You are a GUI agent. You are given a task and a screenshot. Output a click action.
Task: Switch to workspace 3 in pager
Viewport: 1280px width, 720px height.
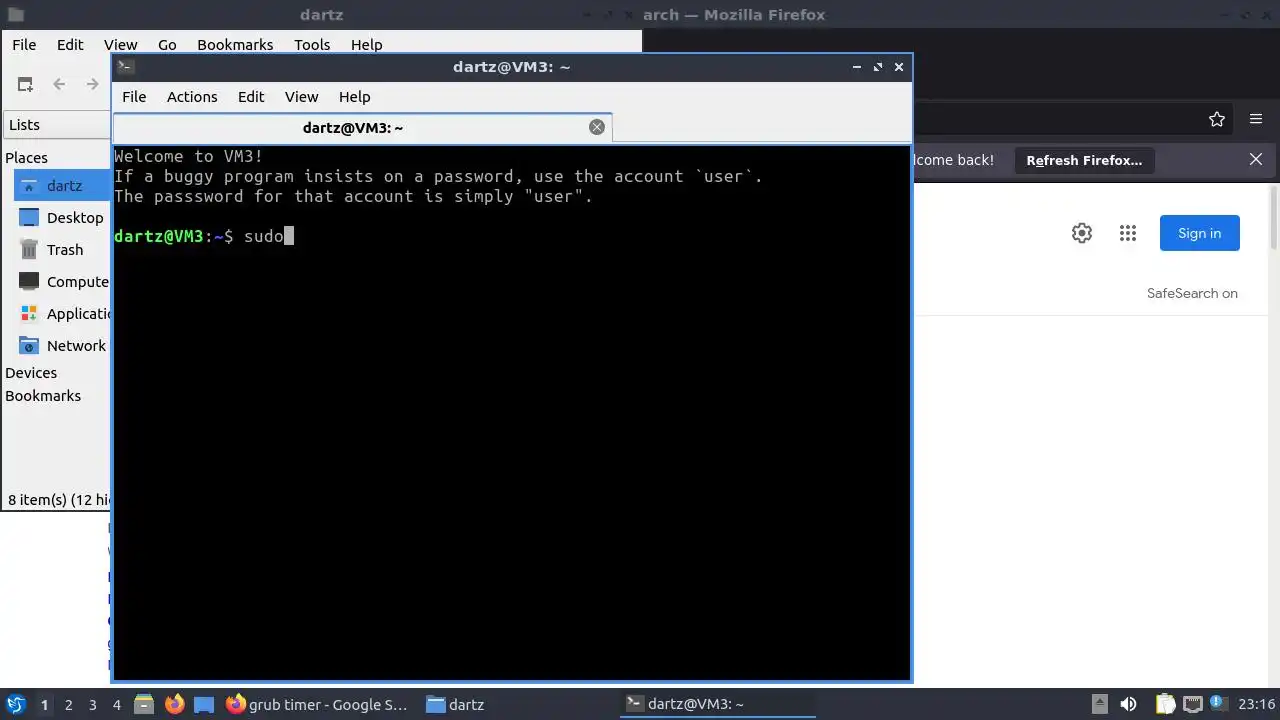click(92, 704)
